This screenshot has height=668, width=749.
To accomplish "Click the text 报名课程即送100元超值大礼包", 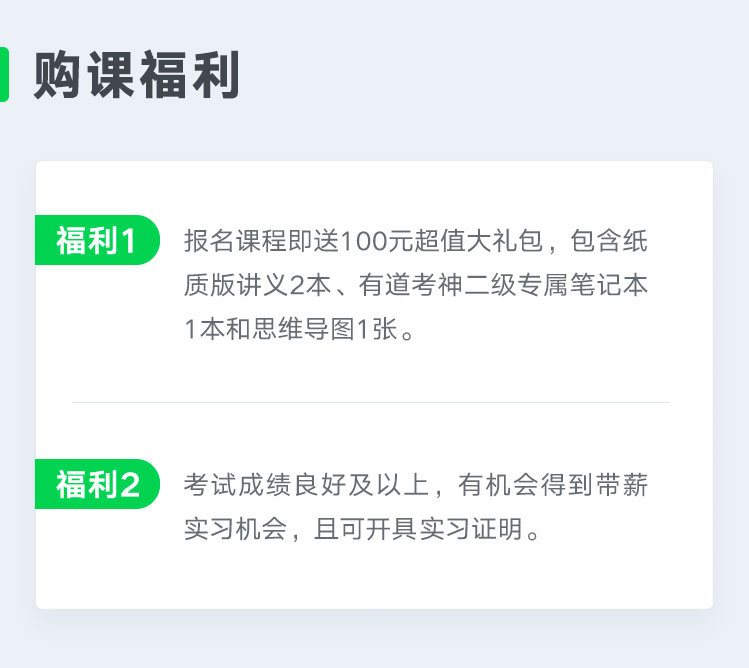I will (364, 240).
